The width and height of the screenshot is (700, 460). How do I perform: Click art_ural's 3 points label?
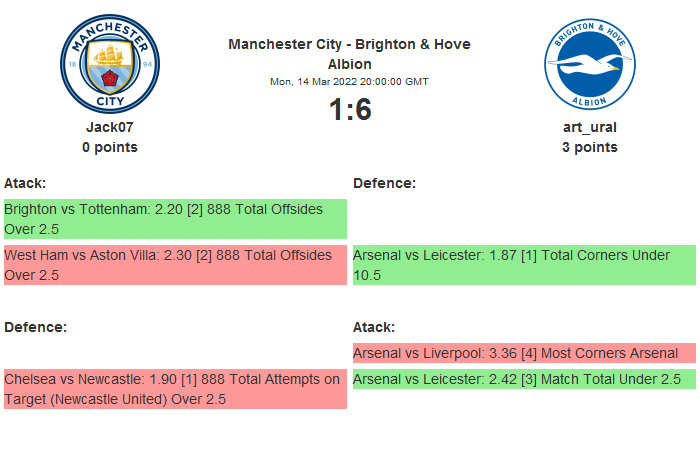pos(589,147)
